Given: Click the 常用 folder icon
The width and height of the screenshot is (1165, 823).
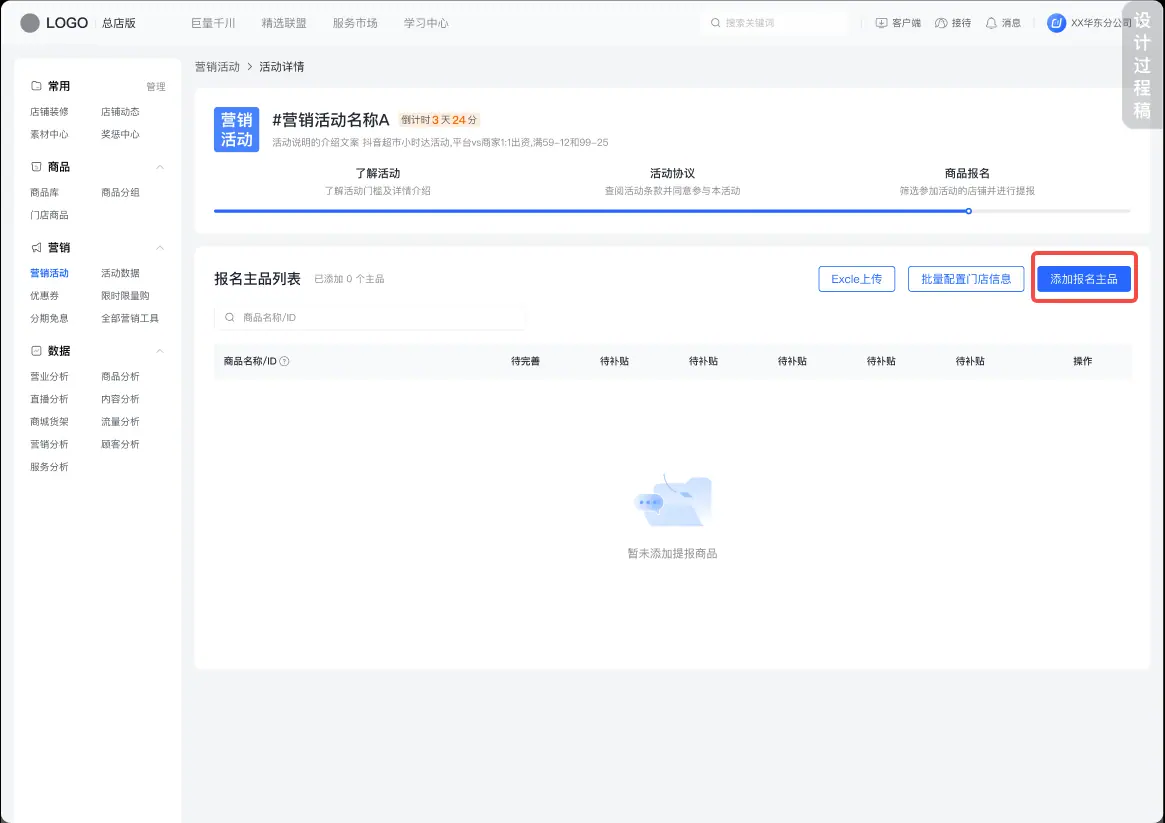Looking at the screenshot, I should click(x=36, y=86).
